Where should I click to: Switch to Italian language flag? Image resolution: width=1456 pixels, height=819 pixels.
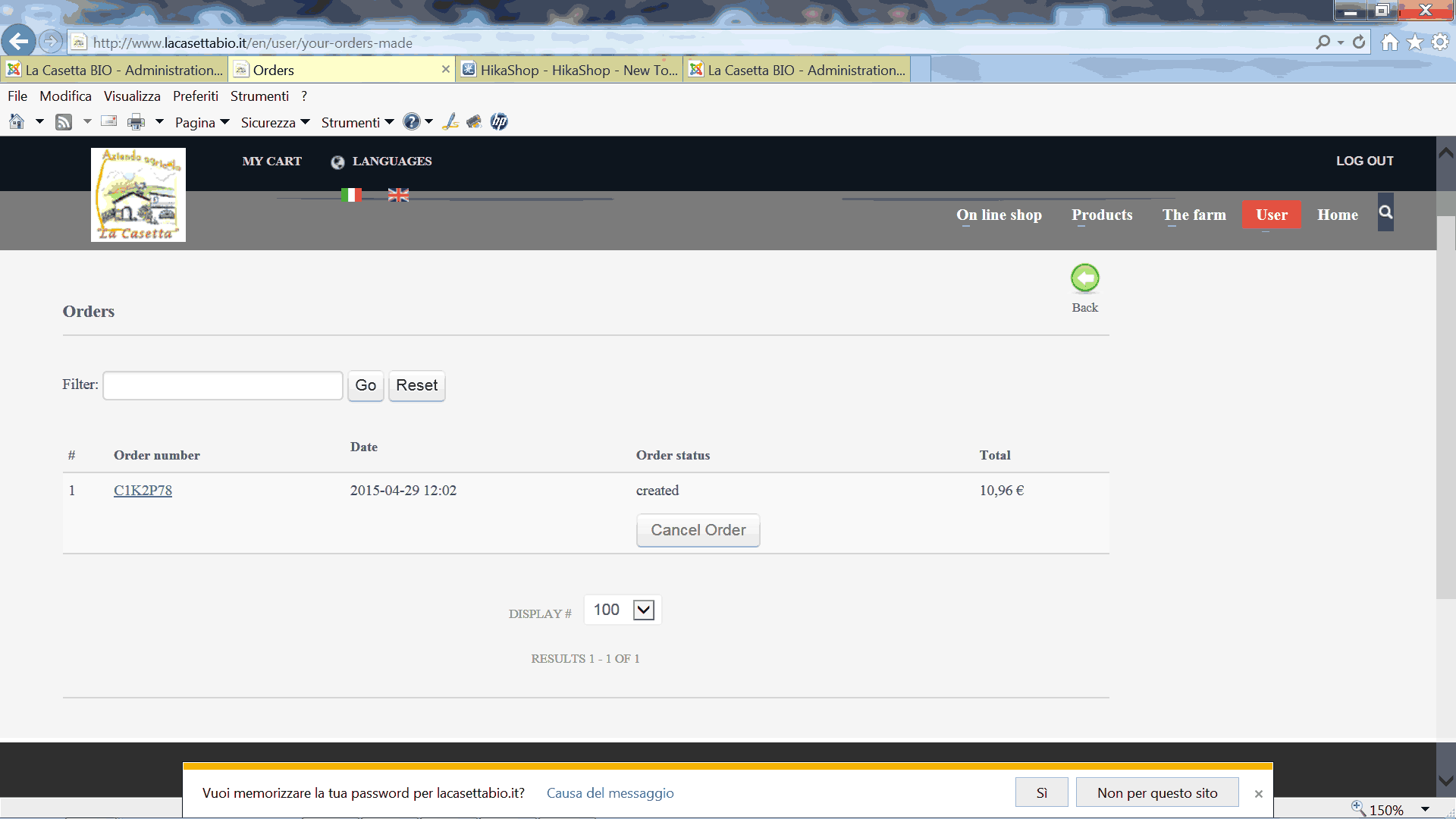coord(351,195)
